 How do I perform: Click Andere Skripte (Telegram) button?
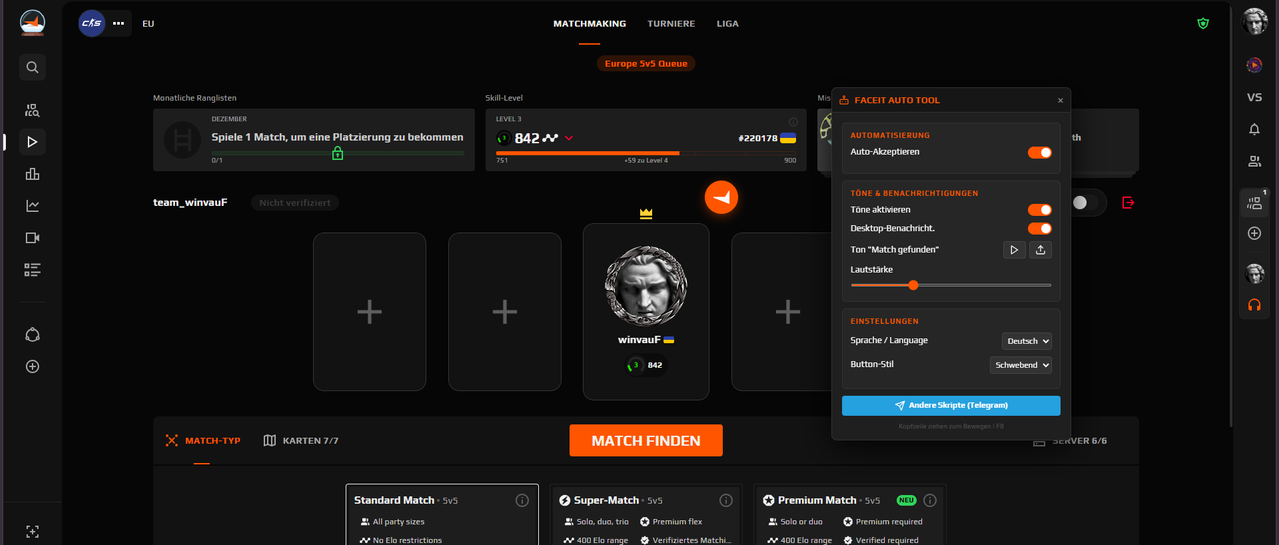tap(951, 405)
